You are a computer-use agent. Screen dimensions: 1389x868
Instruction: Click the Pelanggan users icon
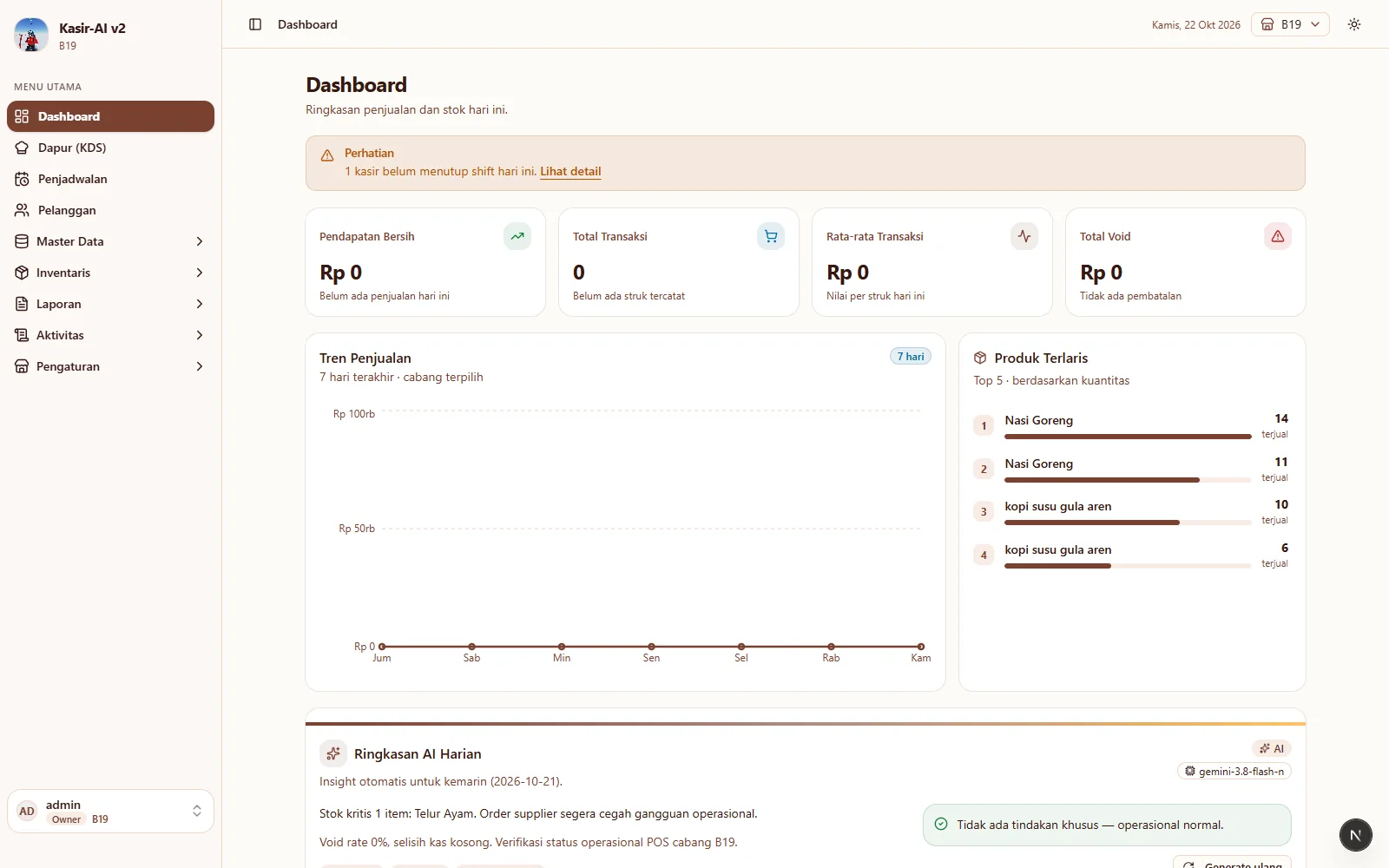[22, 210]
